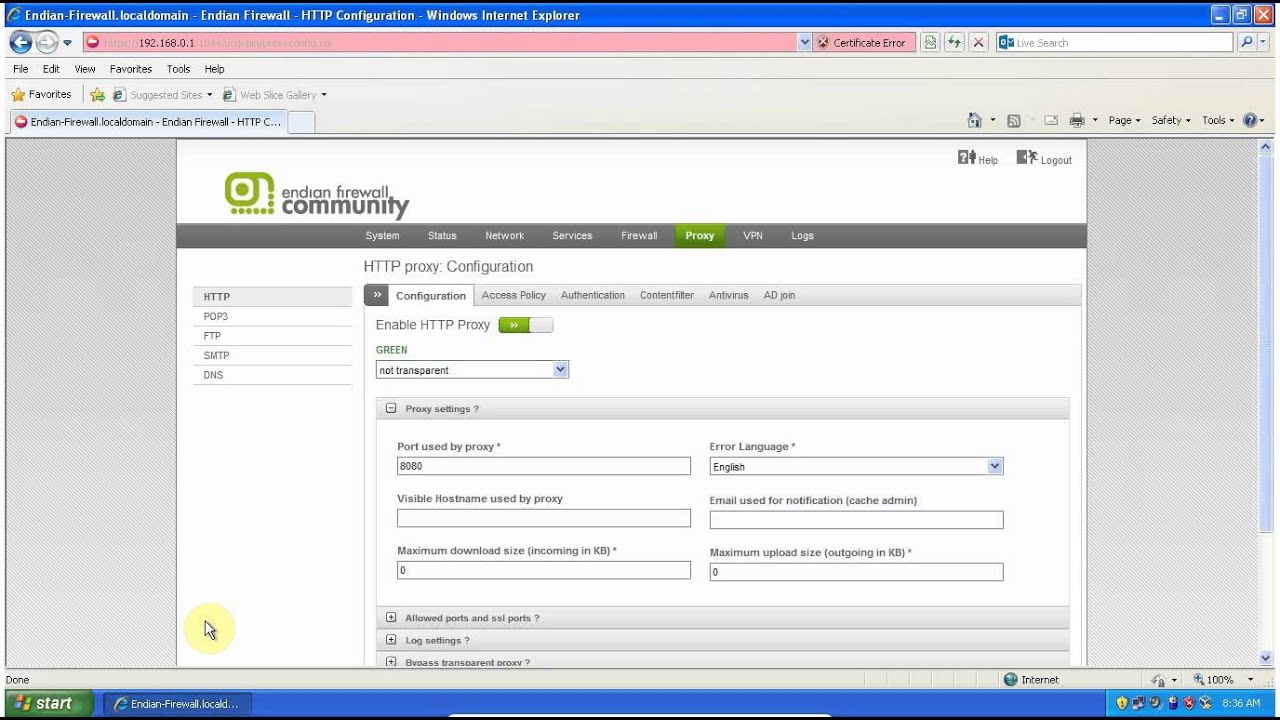Expand Bypass transparent proxy section
The height and width of the screenshot is (720, 1280).
391,662
